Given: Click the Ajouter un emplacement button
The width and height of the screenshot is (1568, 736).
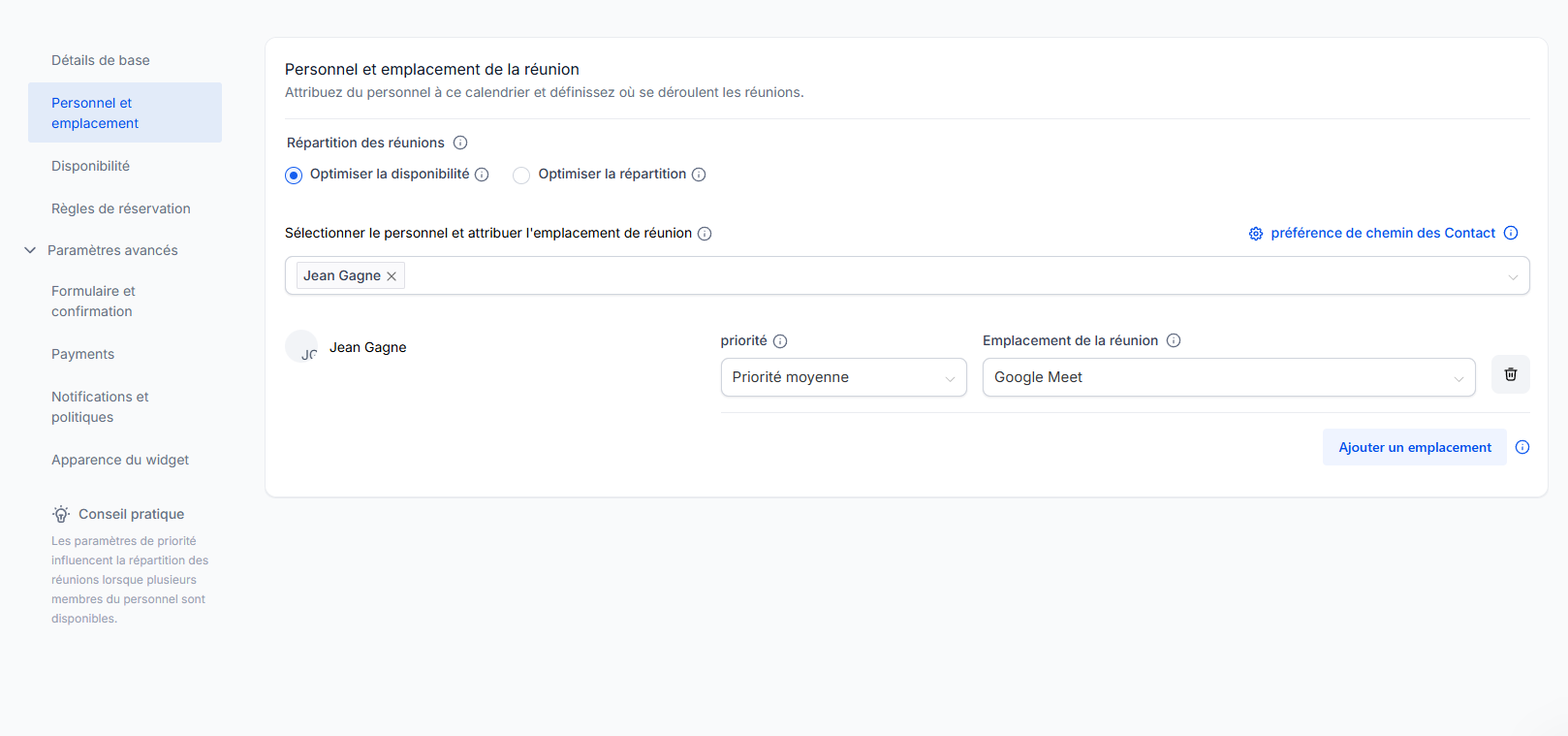Looking at the screenshot, I should click(1414, 447).
